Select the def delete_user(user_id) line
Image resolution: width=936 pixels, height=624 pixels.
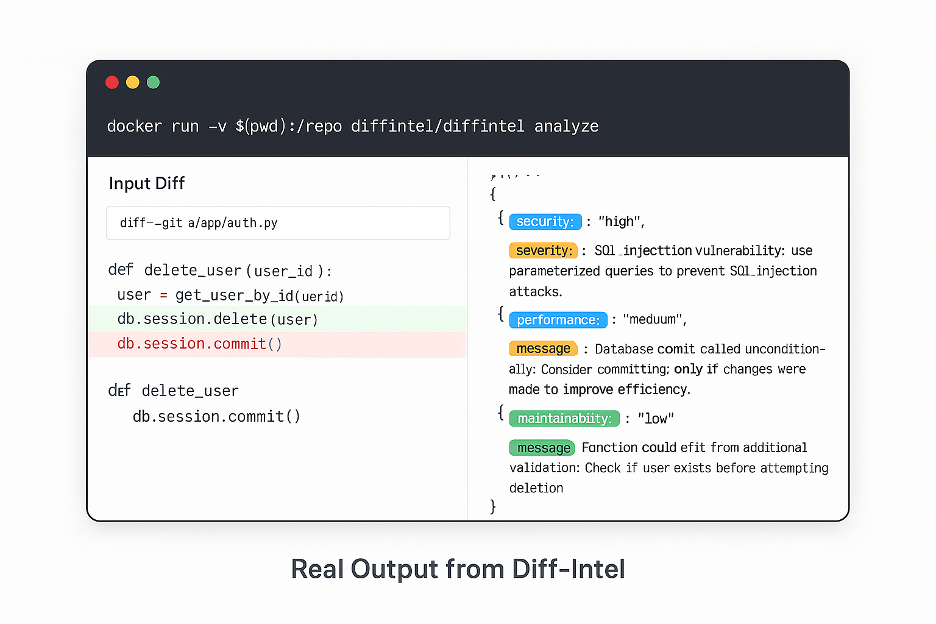(x=220, y=270)
